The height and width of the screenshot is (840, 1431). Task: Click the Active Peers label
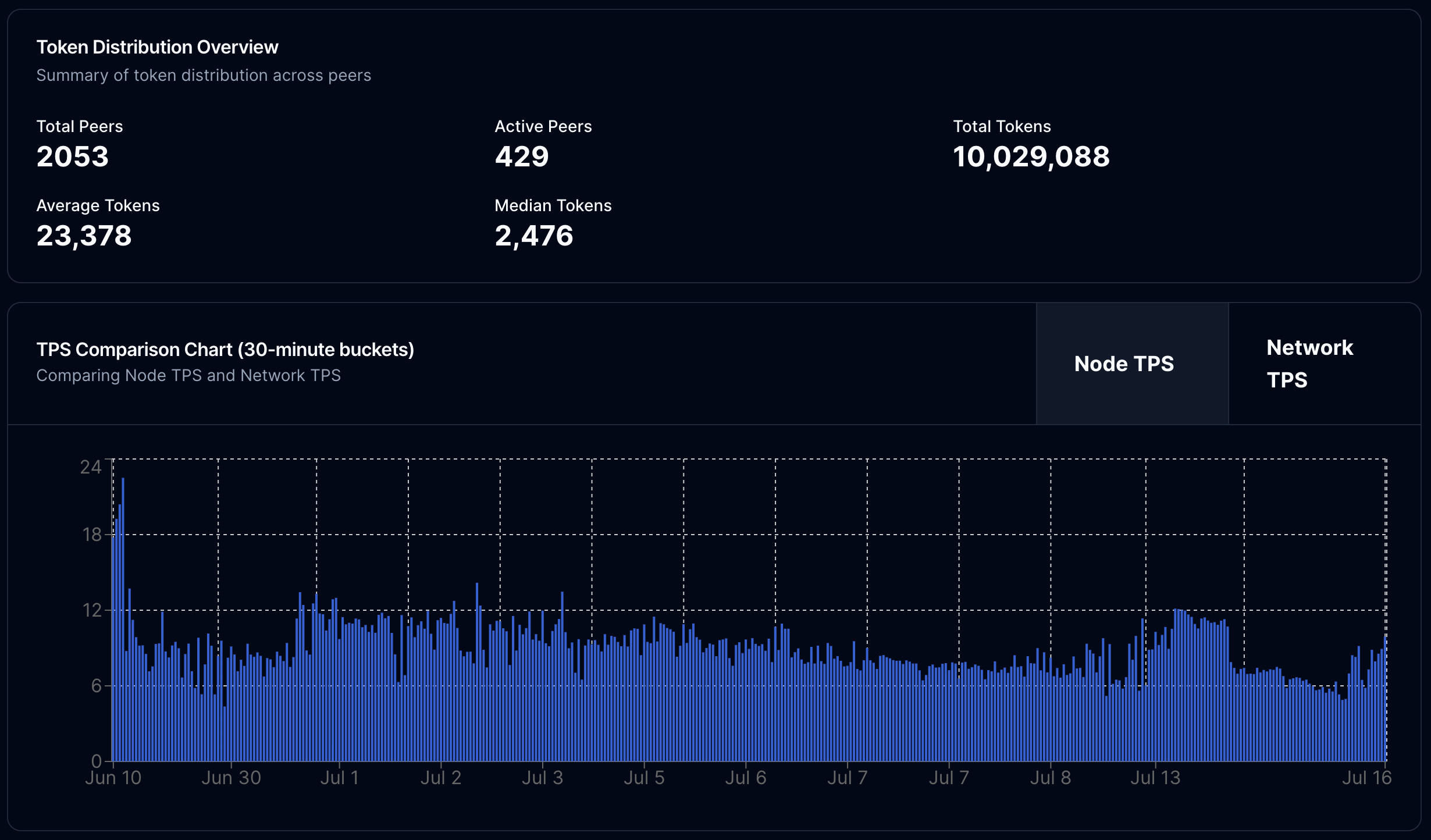[543, 126]
